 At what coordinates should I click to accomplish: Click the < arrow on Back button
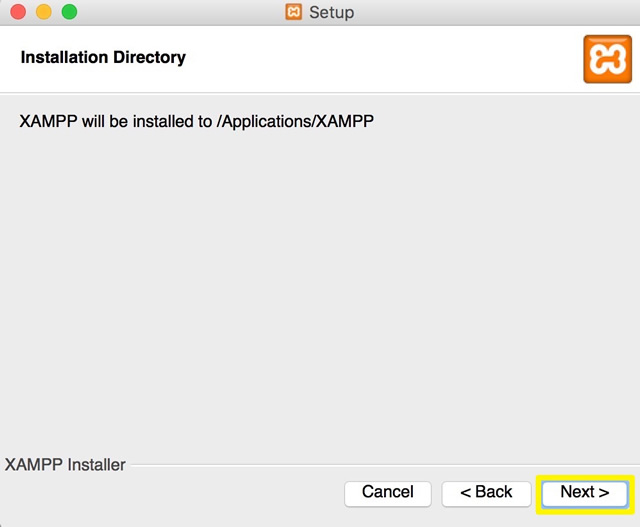pyautogui.click(x=466, y=492)
